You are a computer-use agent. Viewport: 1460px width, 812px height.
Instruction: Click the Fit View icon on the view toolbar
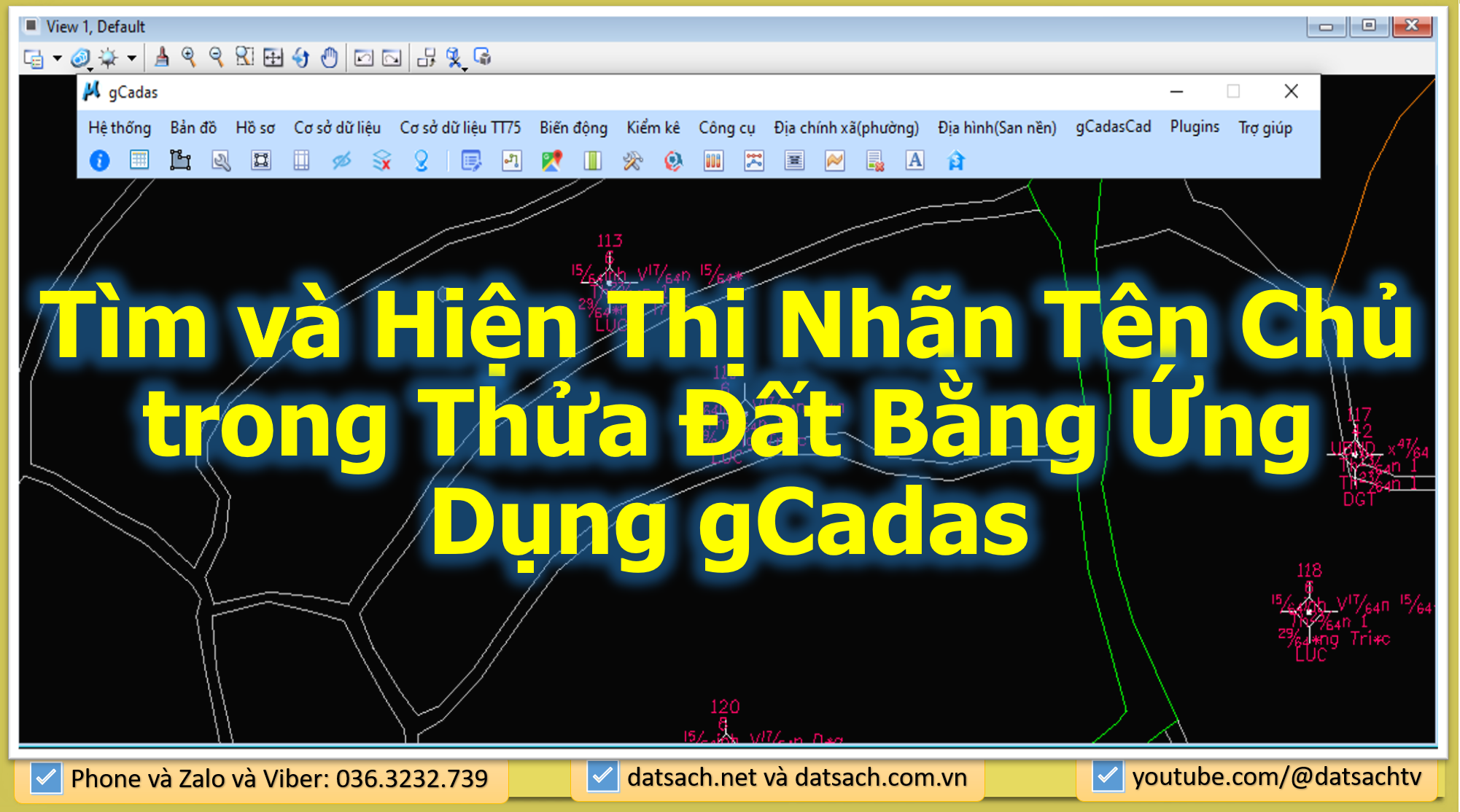point(273,58)
